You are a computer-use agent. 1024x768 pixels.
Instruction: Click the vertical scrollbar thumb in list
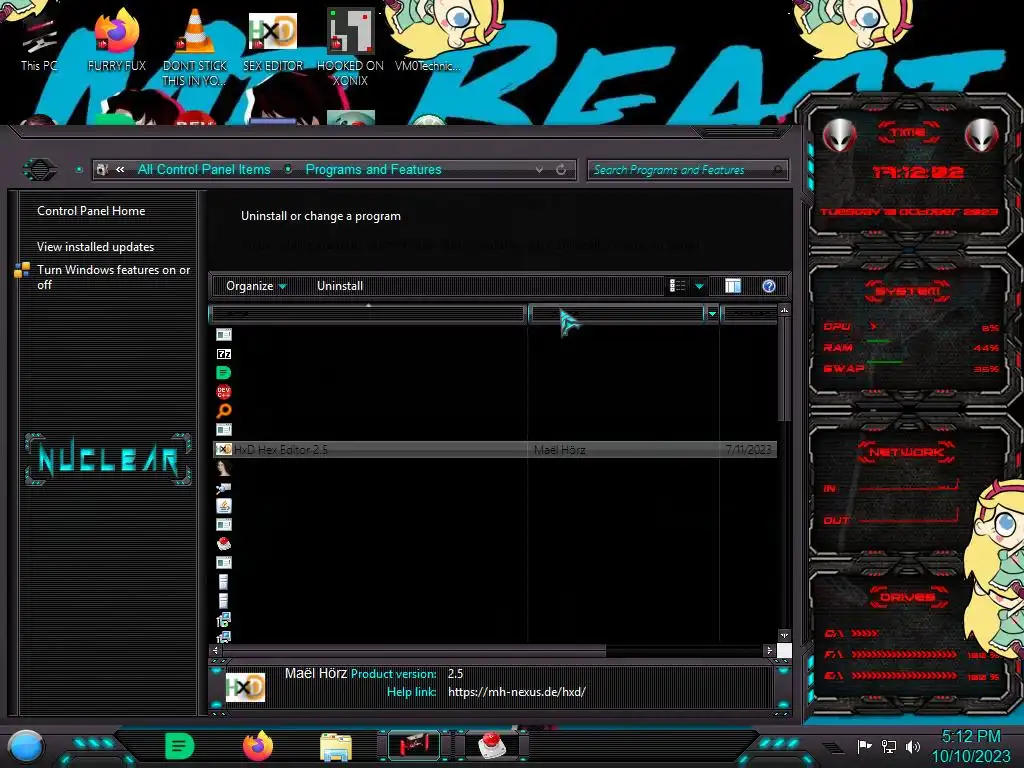[x=784, y=369]
